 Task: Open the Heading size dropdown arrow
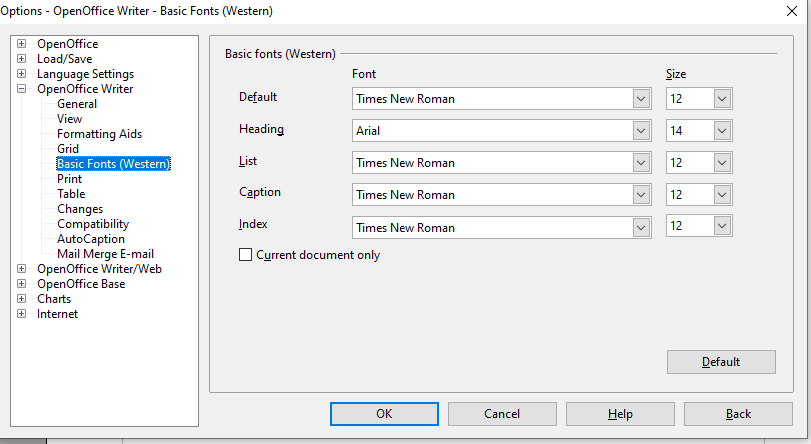[723, 131]
